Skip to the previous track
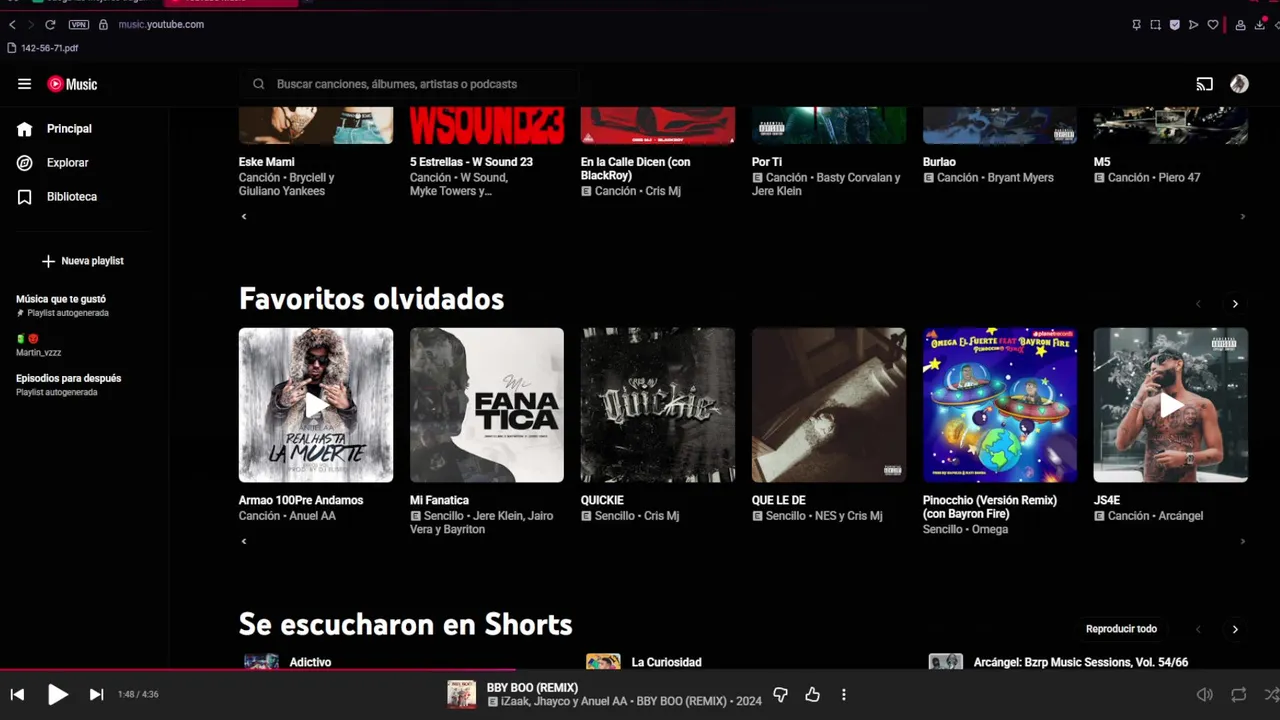Screen dimensions: 1280x720 point(17,694)
